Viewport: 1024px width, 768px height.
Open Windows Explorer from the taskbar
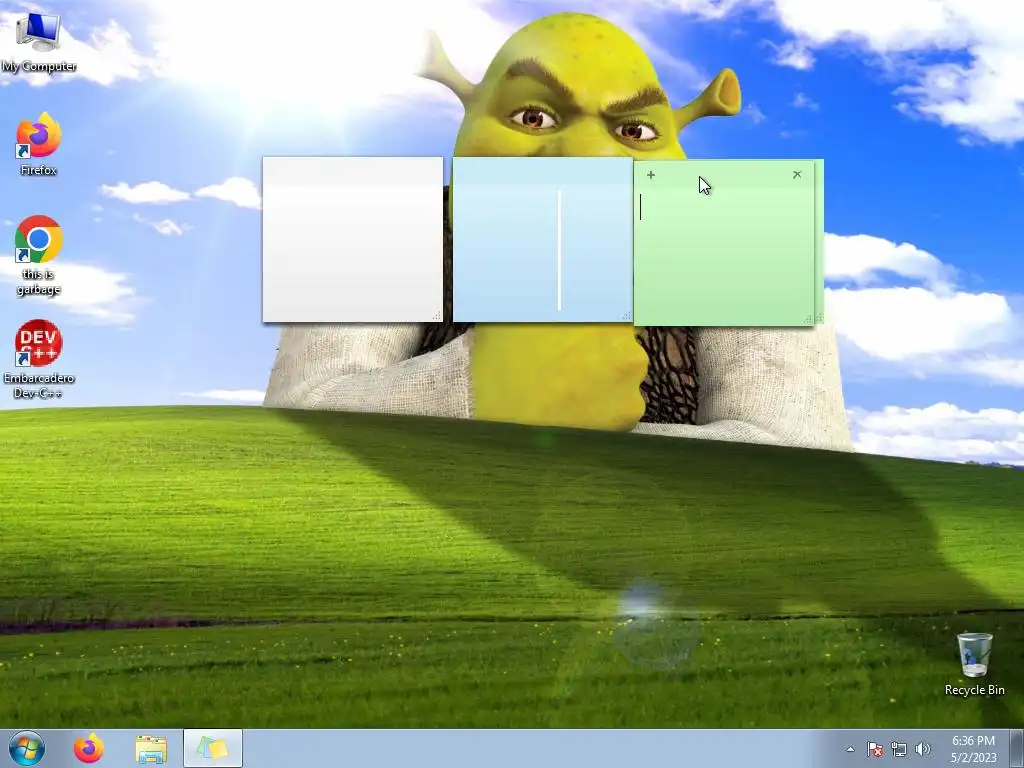[151, 749]
